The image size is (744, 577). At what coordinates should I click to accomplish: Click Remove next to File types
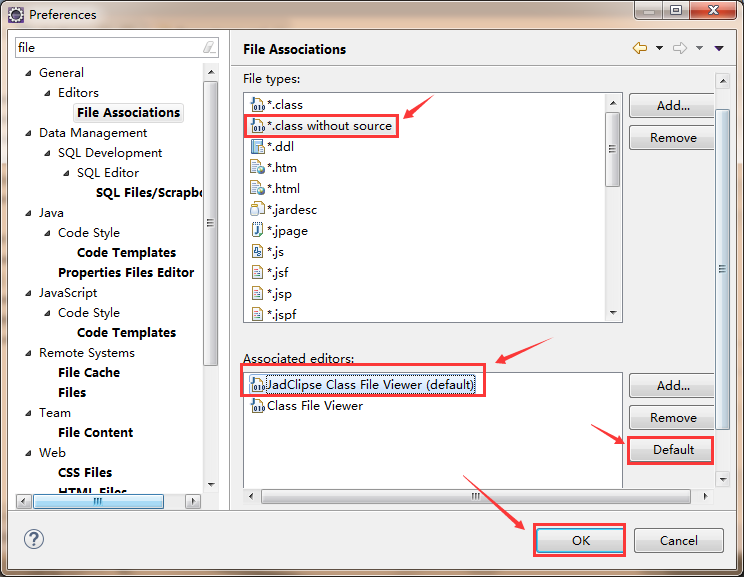point(672,138)
